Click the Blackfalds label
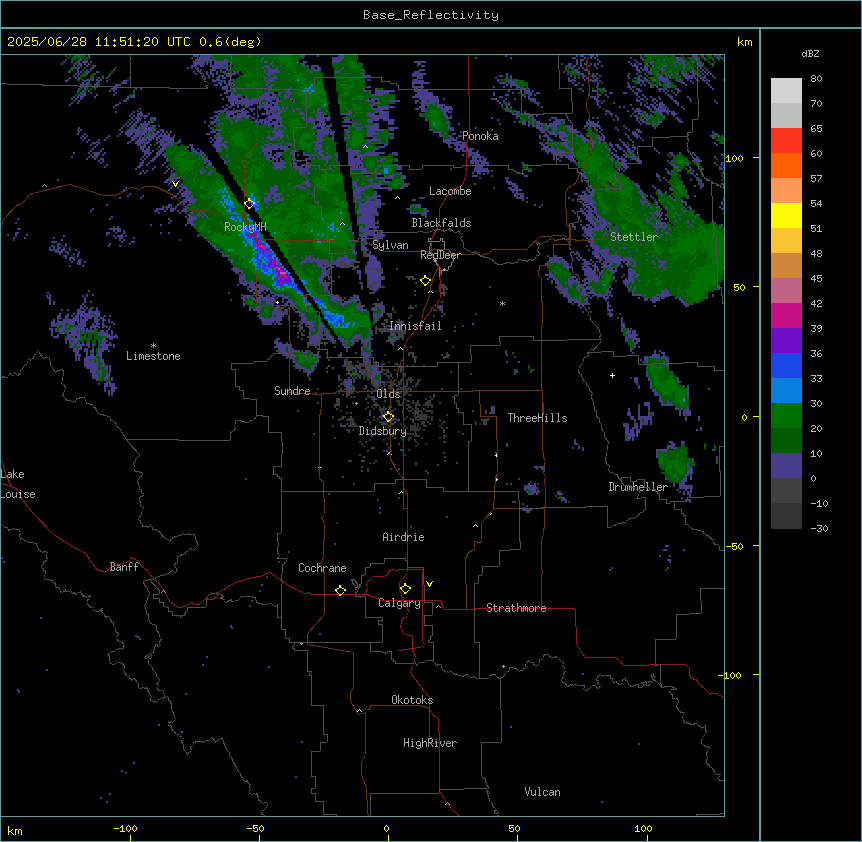 441,223
